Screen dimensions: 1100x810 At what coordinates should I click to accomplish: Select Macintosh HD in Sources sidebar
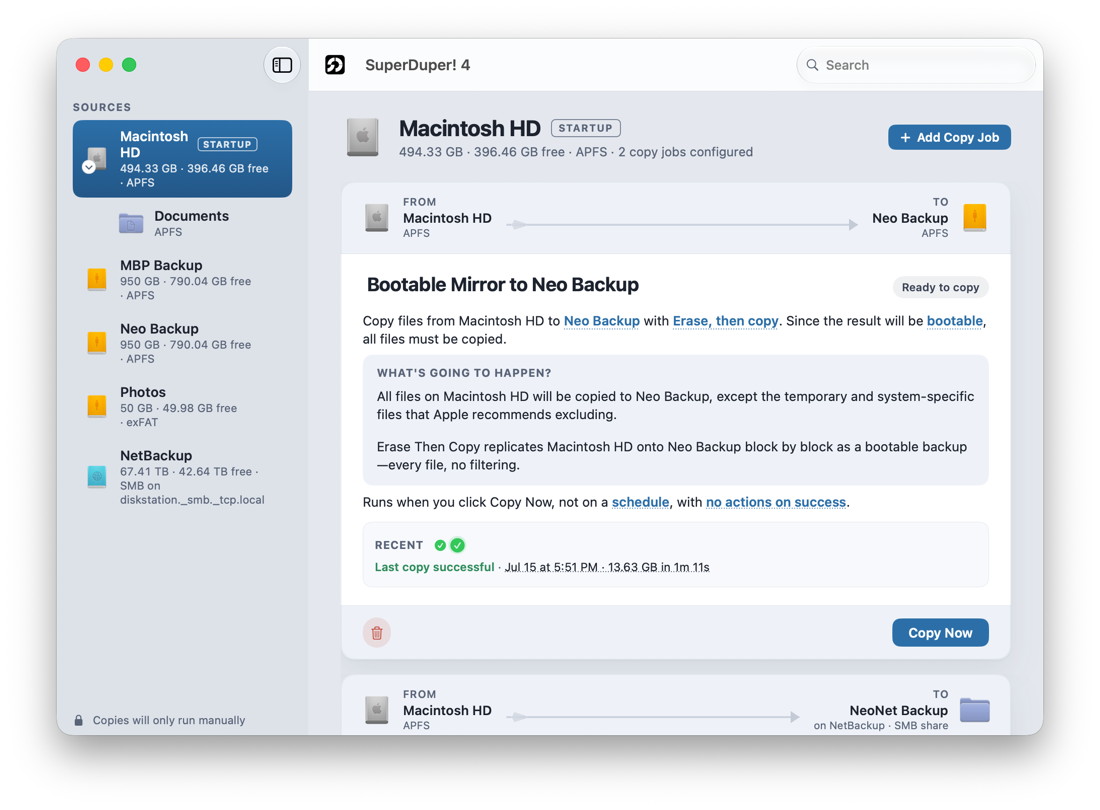[182, 158]
